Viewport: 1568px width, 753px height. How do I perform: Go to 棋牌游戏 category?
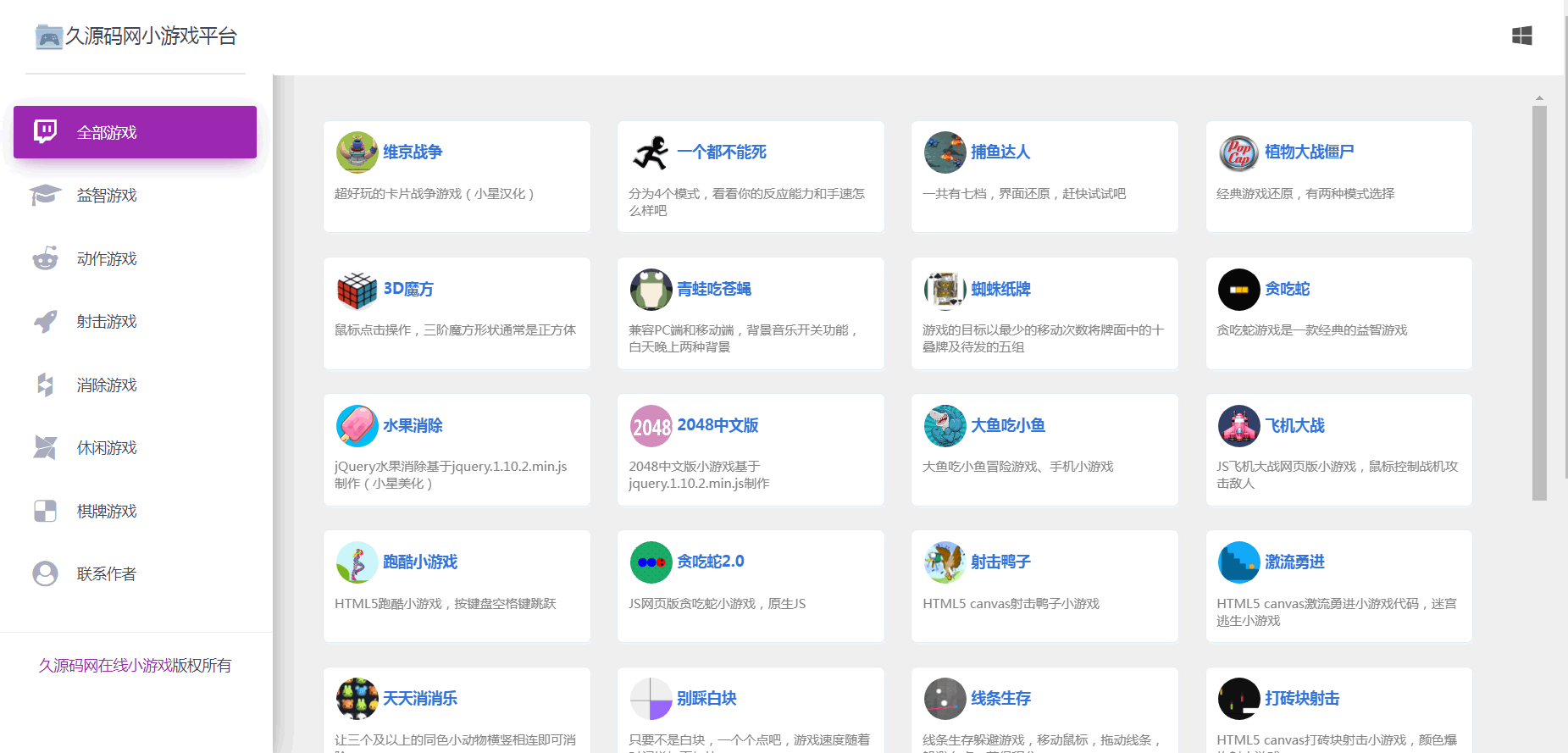(x=107, y=512)
